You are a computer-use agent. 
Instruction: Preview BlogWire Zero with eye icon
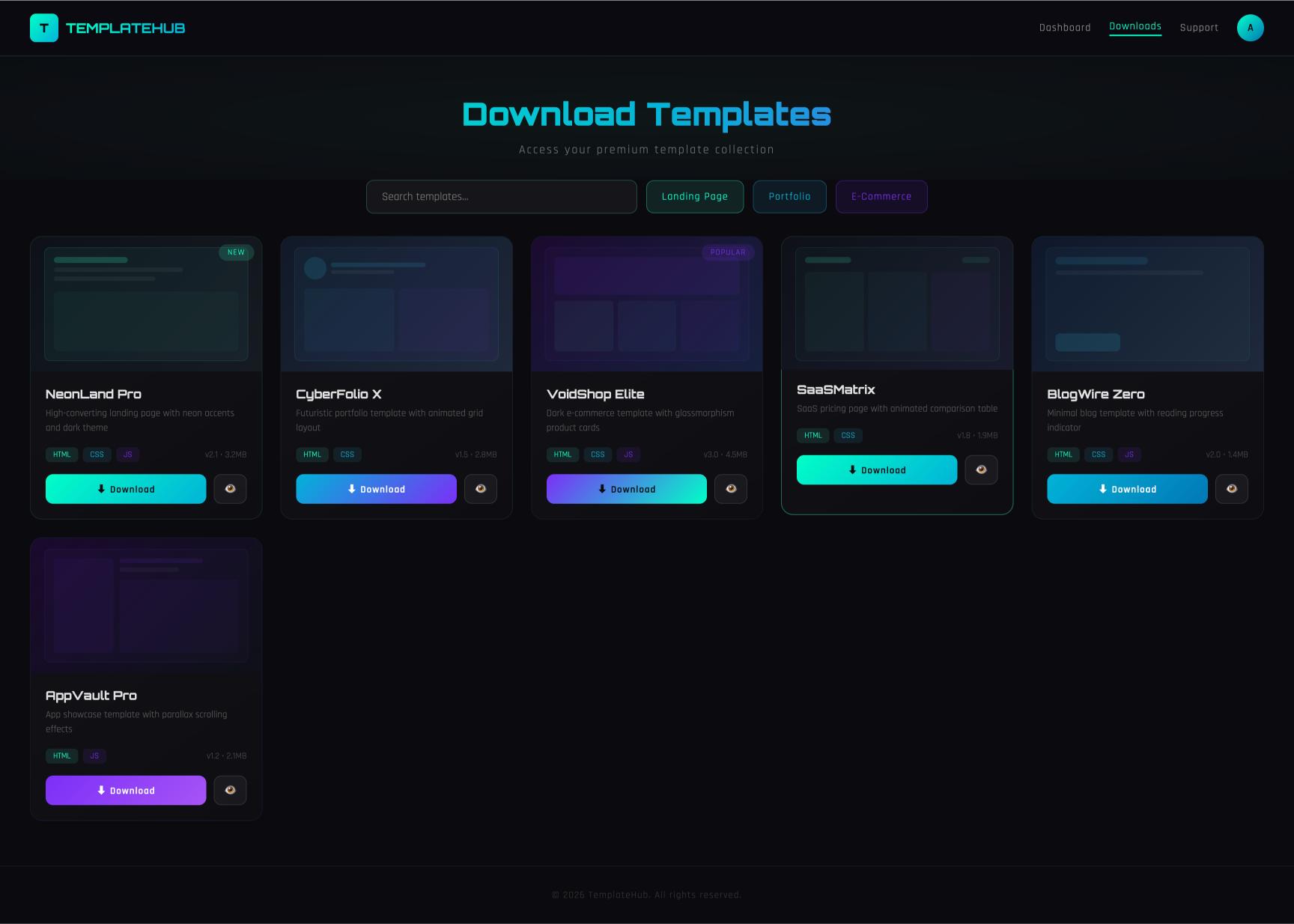1231,489
